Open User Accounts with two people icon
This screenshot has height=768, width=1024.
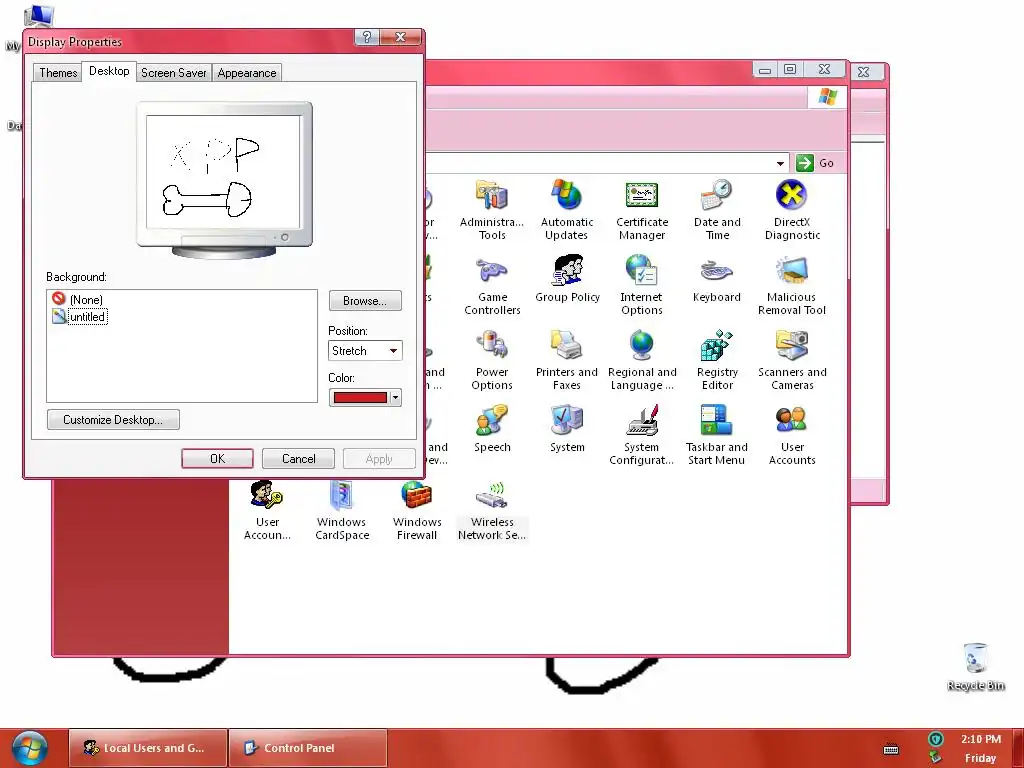792,434
